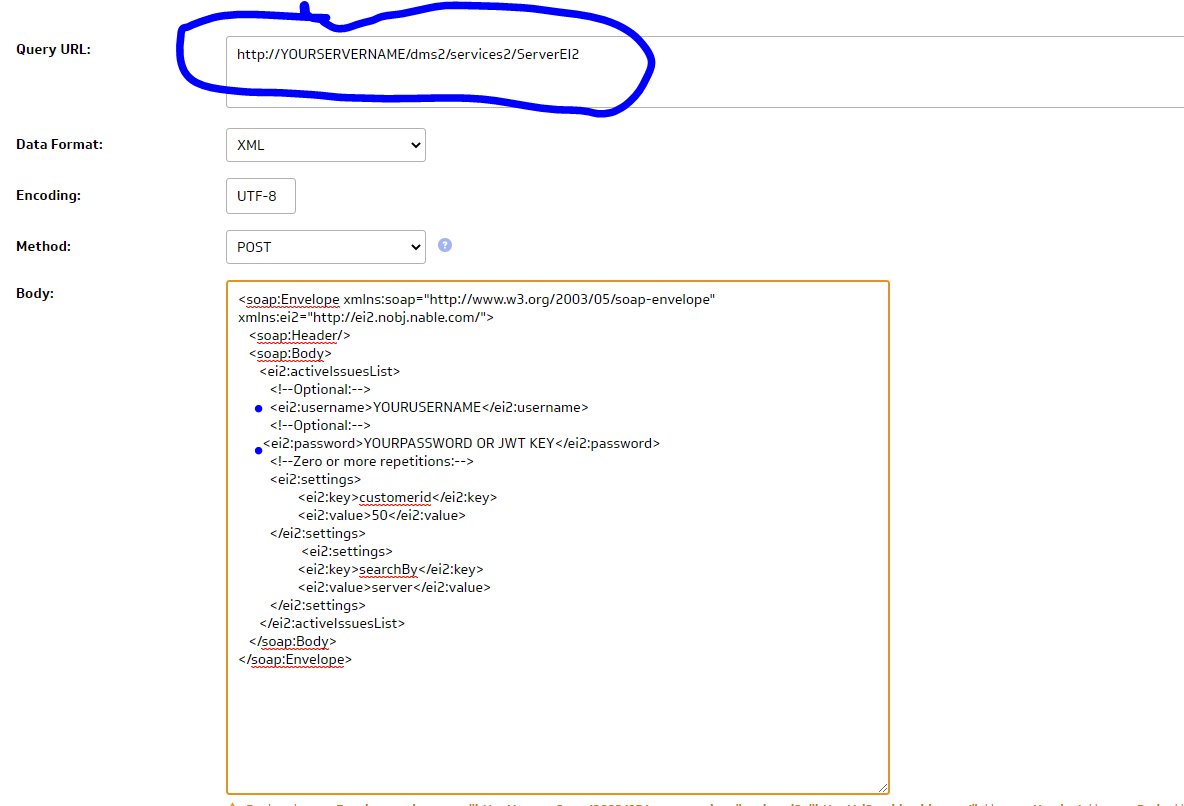This screenshot has height=806, width=1184.
Task: Click the Query URL label
Action: (x=53, y=49)
